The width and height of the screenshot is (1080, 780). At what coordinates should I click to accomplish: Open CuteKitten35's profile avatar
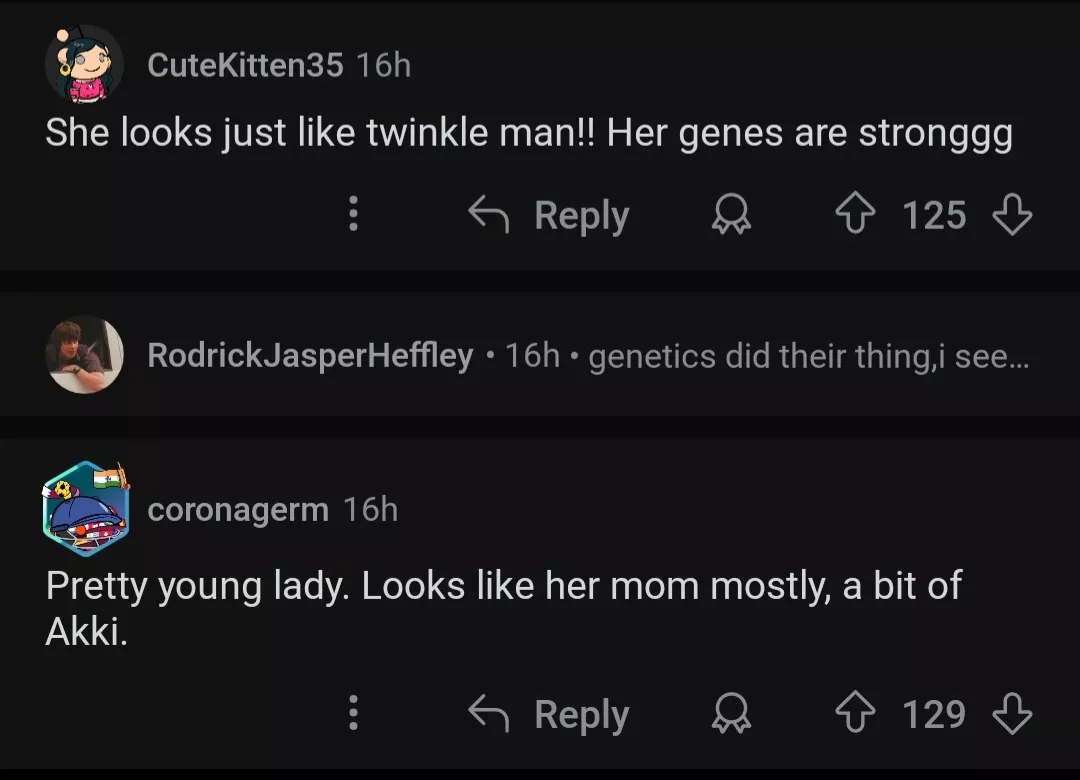84,65
